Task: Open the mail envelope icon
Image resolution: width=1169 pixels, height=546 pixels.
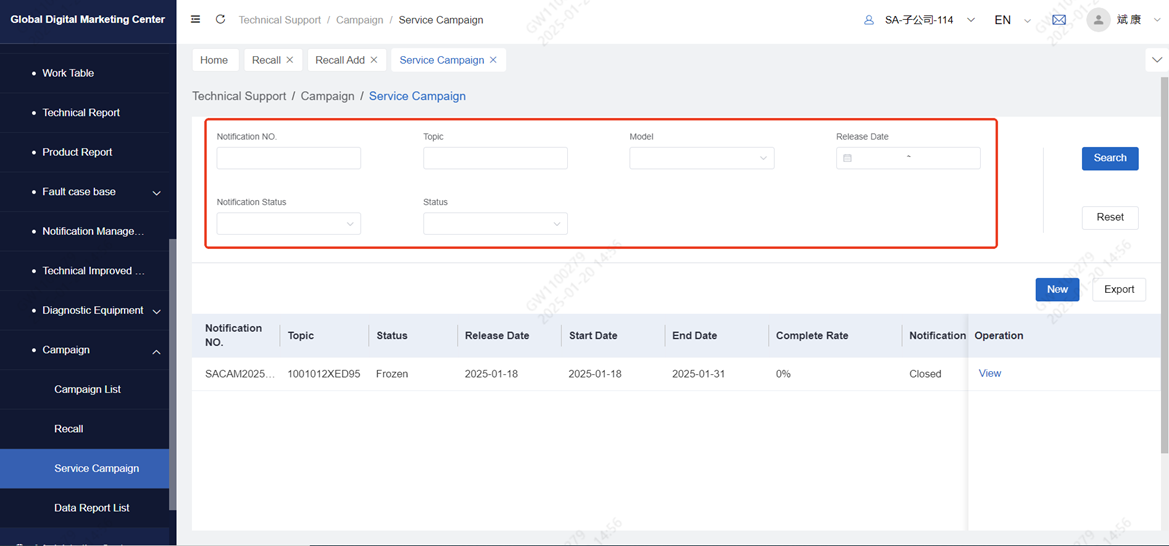Action: [1059, 20]
